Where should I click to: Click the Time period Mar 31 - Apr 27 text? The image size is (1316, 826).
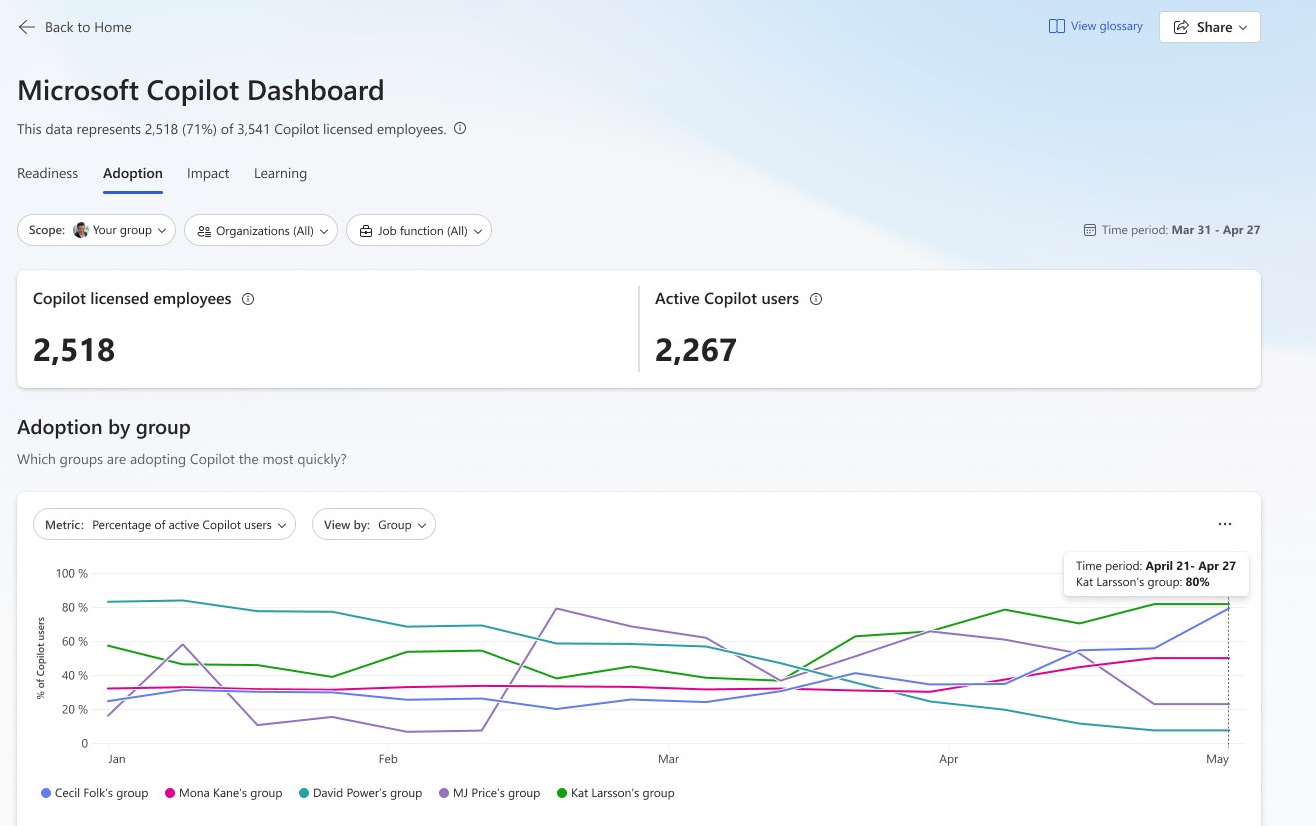(x=1181, y=230)
